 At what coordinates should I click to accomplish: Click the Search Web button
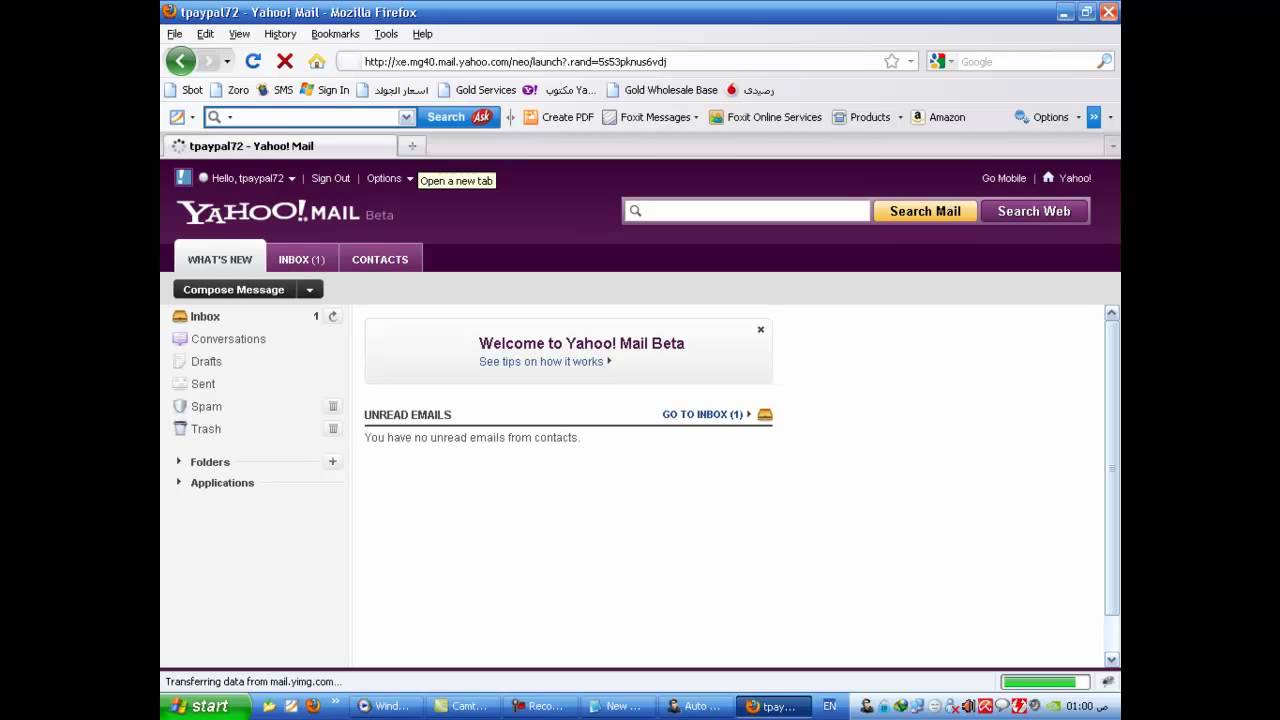pyautogui.click(x=1034, y=211)
